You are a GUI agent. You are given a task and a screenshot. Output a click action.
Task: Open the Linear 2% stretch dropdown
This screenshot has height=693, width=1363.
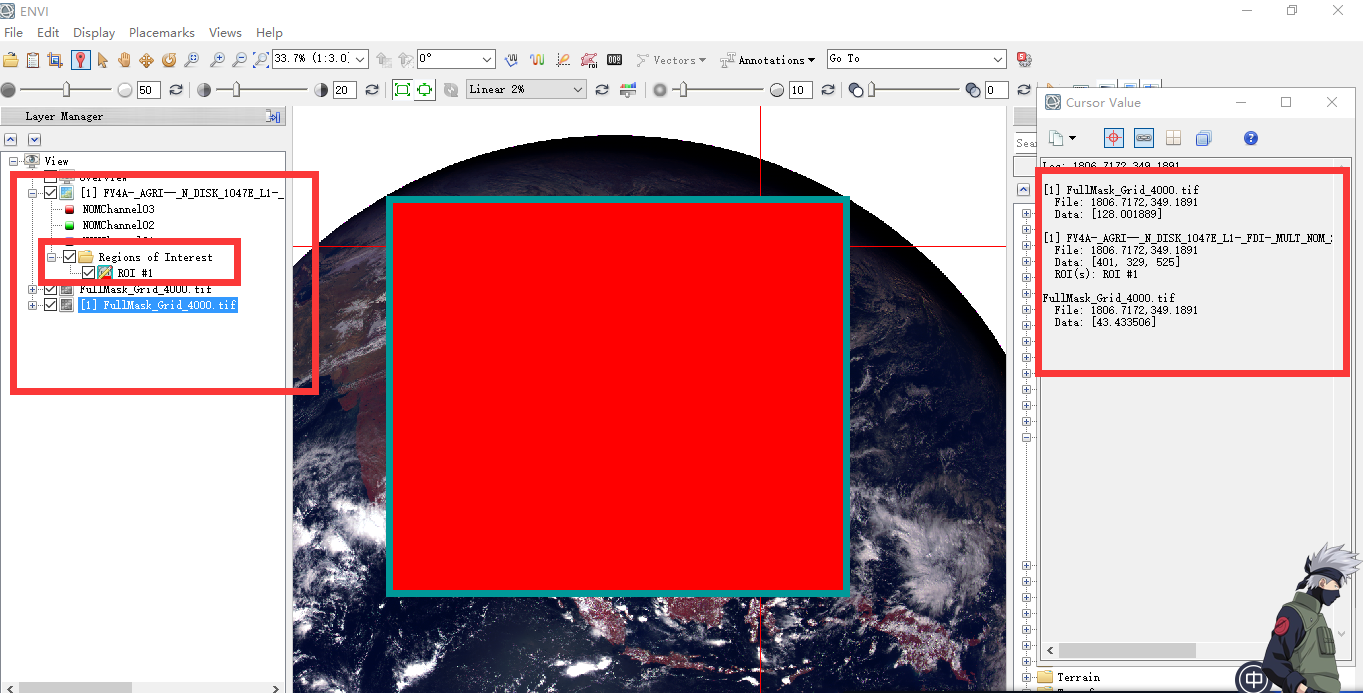578,90
